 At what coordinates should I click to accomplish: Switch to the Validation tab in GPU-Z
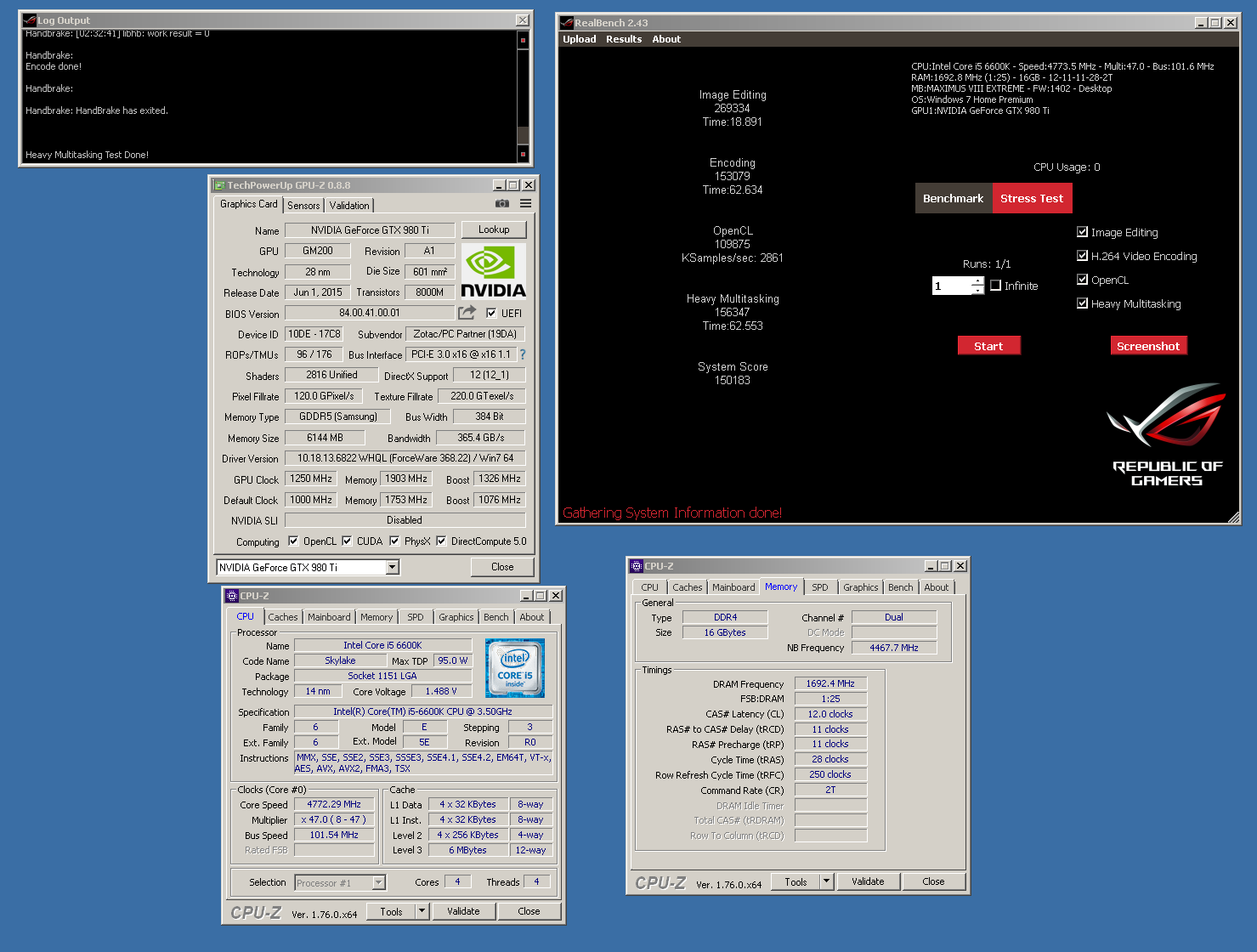pos(349,206)
